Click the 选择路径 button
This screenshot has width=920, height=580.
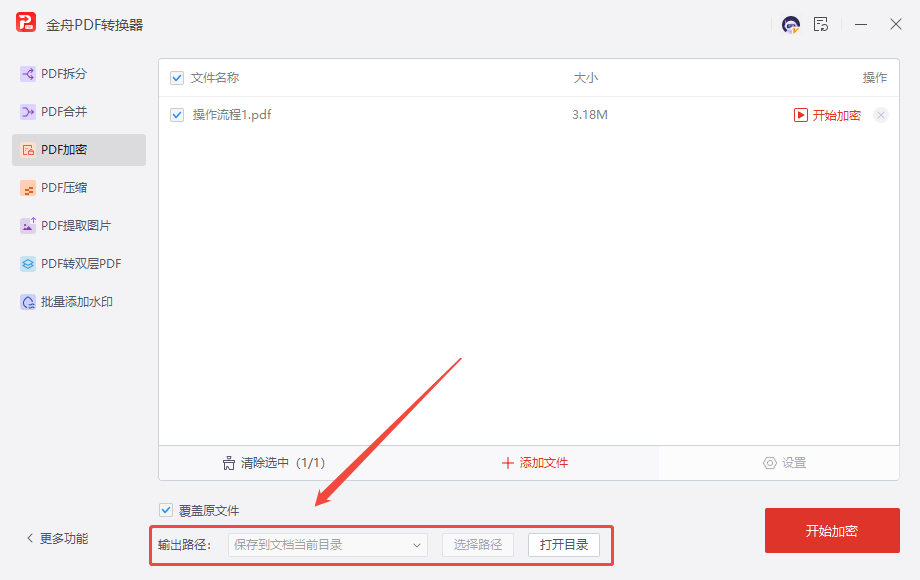coord(478,545)
